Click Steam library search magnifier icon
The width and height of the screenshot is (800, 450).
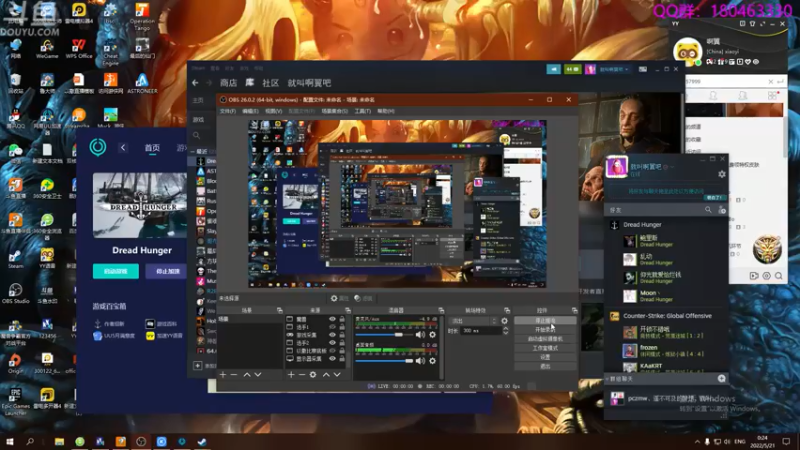(x=196, y=135)
